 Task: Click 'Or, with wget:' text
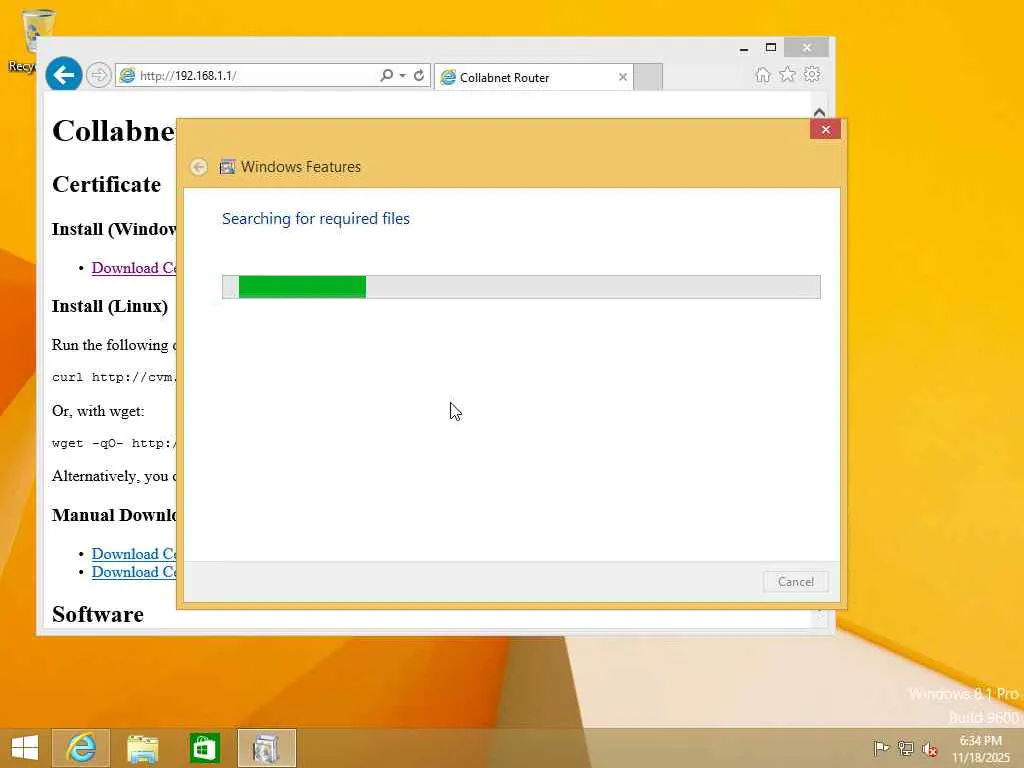(98, 411)
